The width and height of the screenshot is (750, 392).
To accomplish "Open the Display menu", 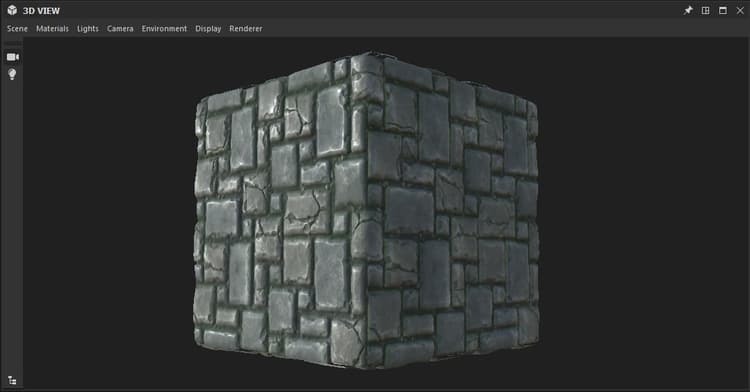I will [208, 29].
